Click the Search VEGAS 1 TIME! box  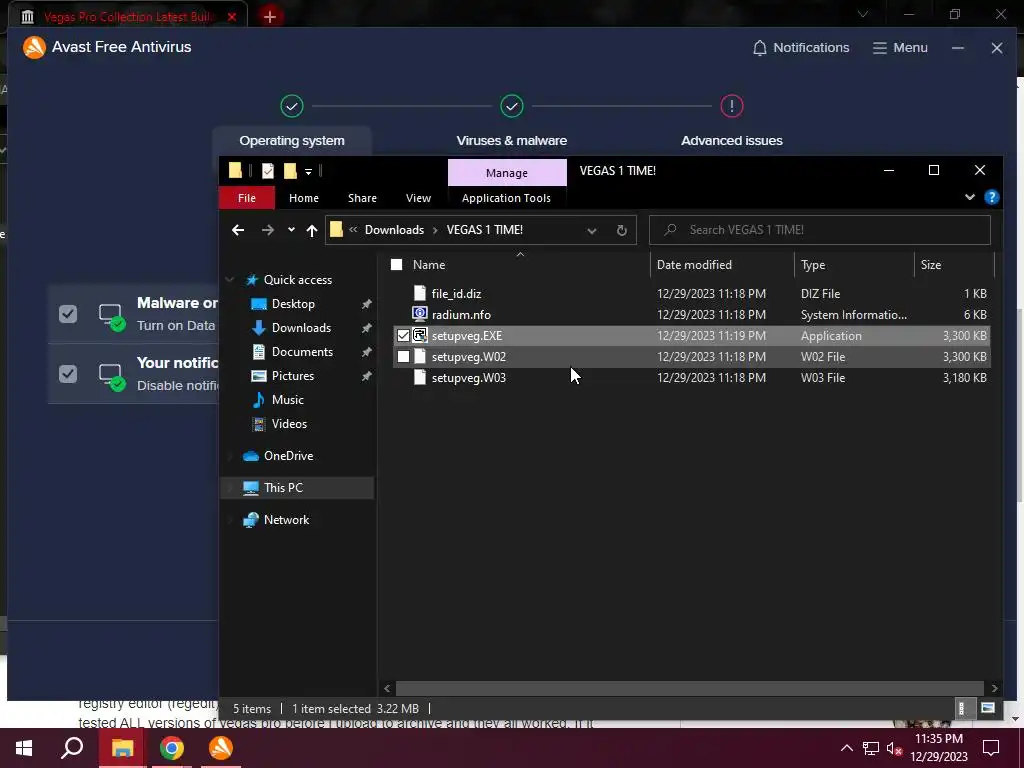820,230
